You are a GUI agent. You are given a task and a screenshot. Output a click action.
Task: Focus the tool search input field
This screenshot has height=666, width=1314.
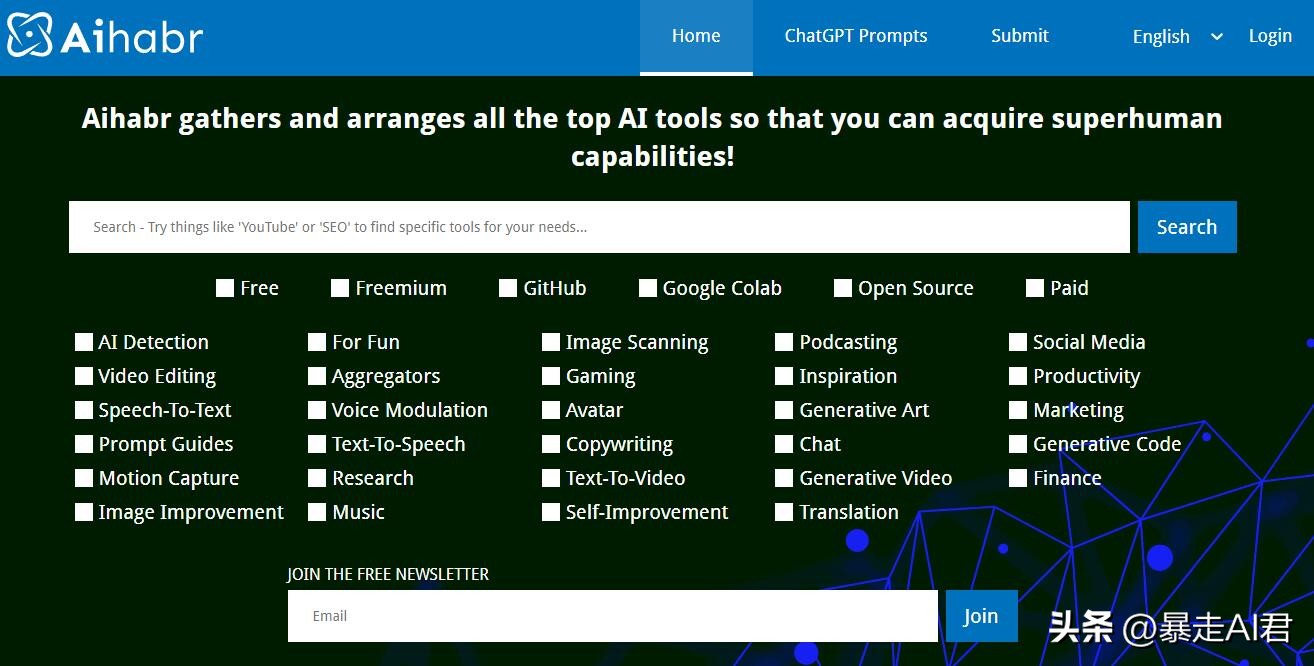pos(598,227)
